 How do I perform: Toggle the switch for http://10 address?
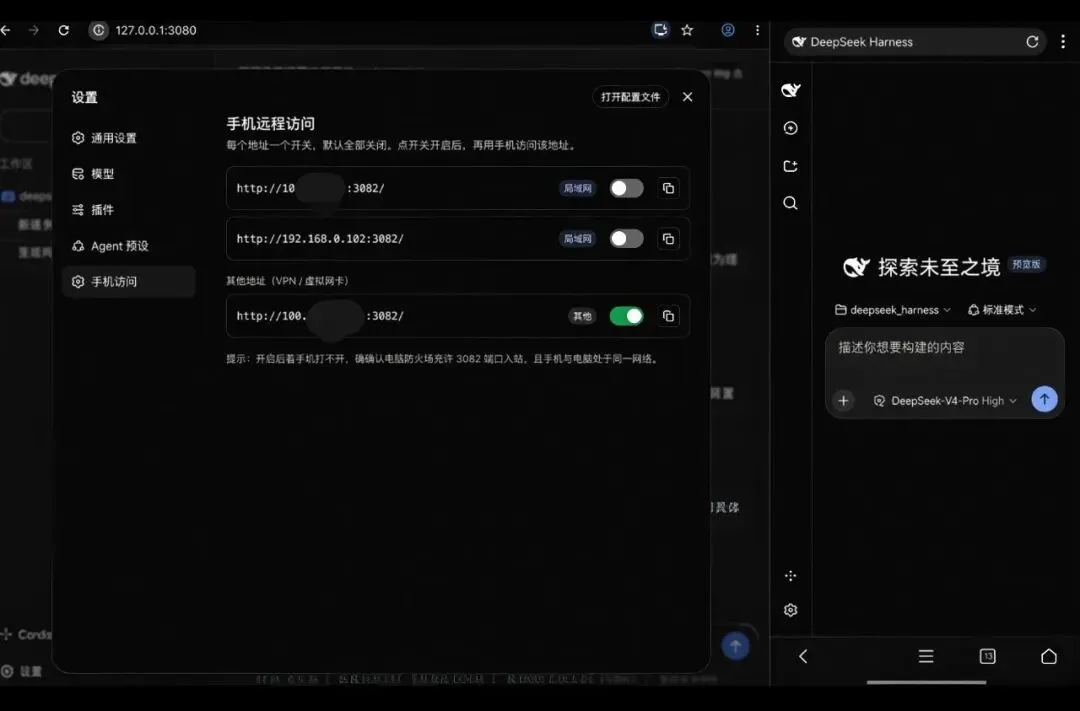tap(627, 188)
